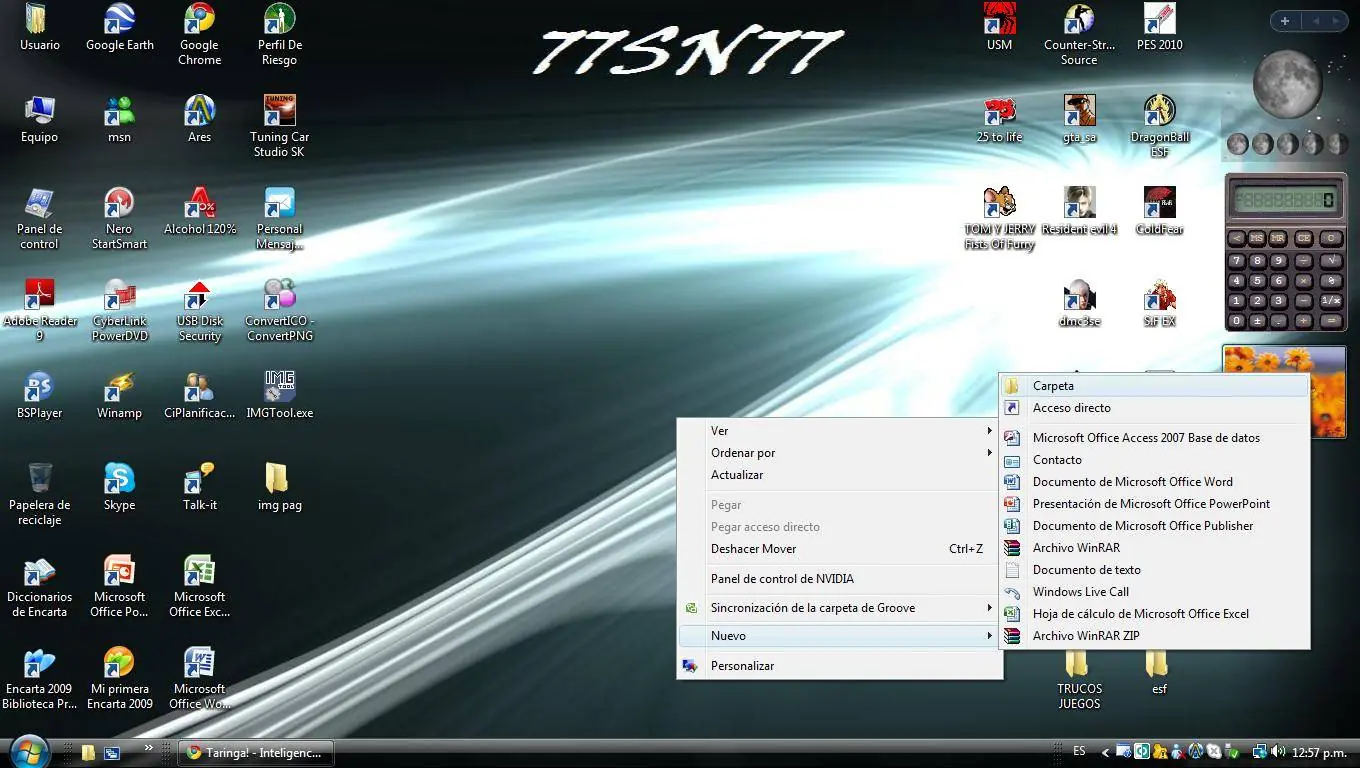Click the calculator equals key
The width and height of the screenshot is (1360, 768).
pyautogui.click(x=1331, y=321)
